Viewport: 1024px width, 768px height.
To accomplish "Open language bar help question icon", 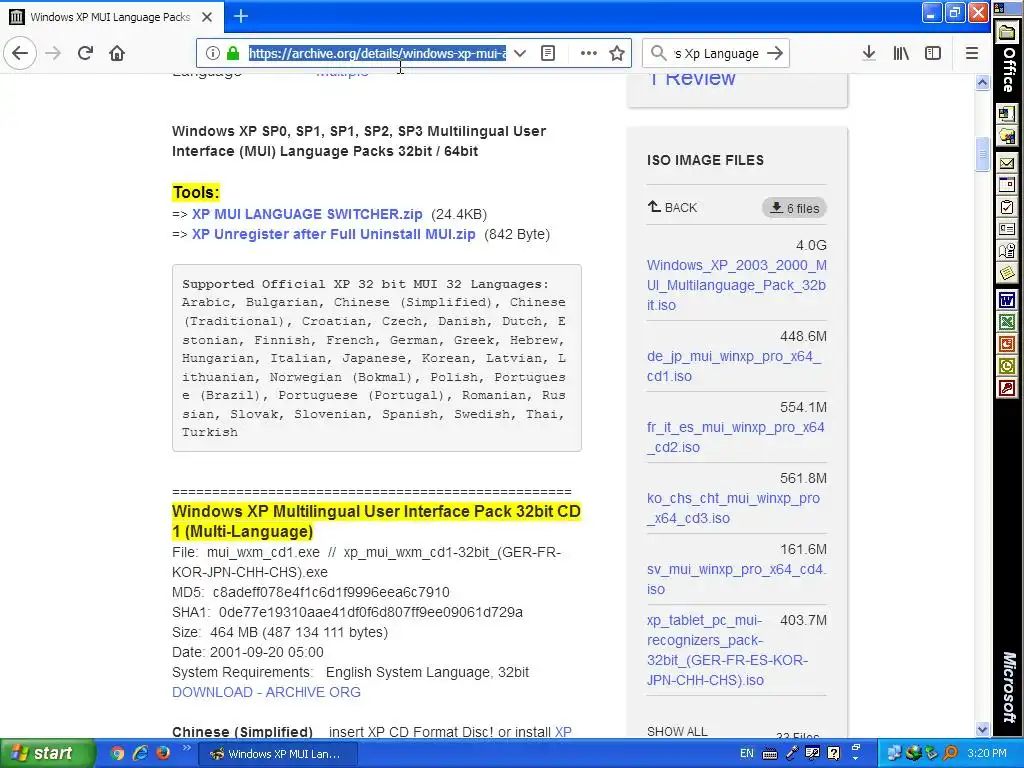I will point(833,753).
